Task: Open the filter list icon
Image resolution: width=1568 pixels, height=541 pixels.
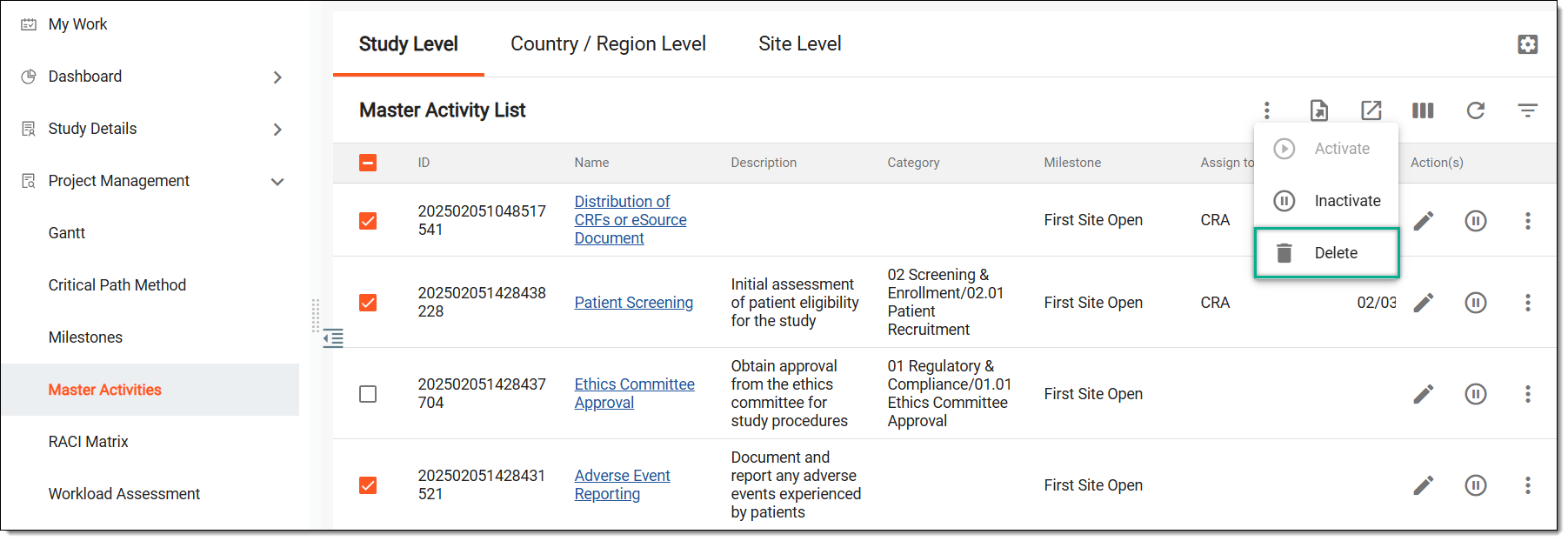Action: [1527, 110]
